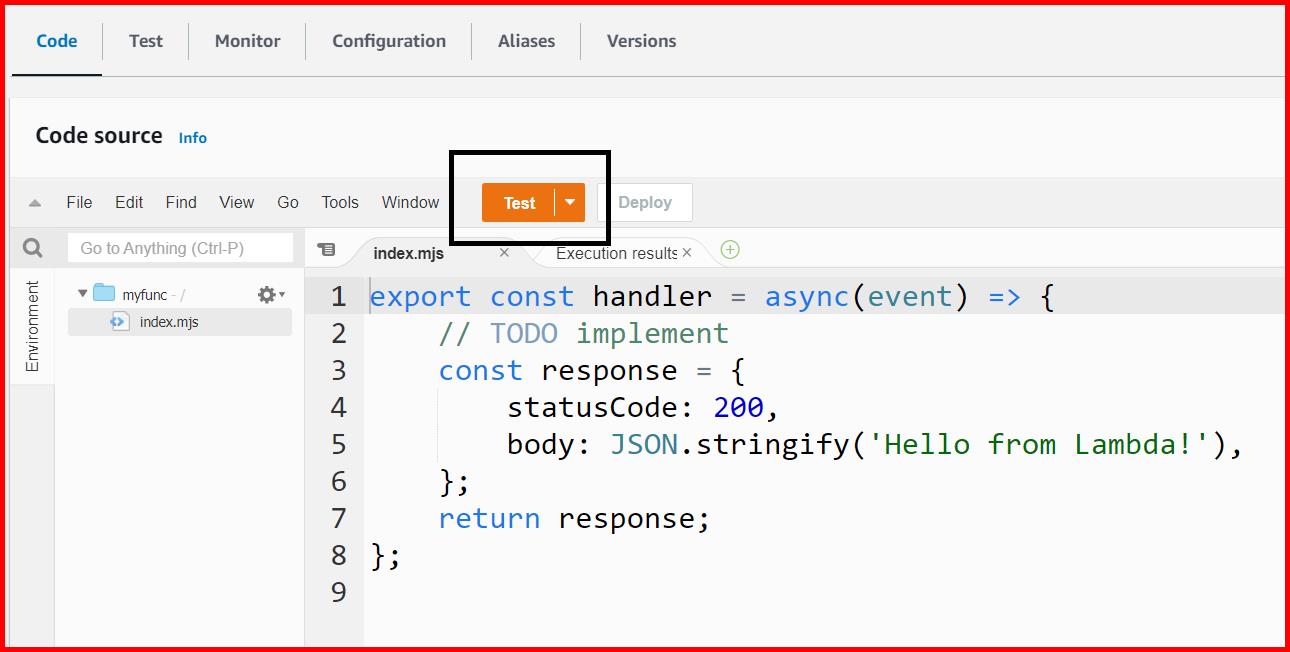
Task: Close the Execution results tab
Action: point(687,252)
